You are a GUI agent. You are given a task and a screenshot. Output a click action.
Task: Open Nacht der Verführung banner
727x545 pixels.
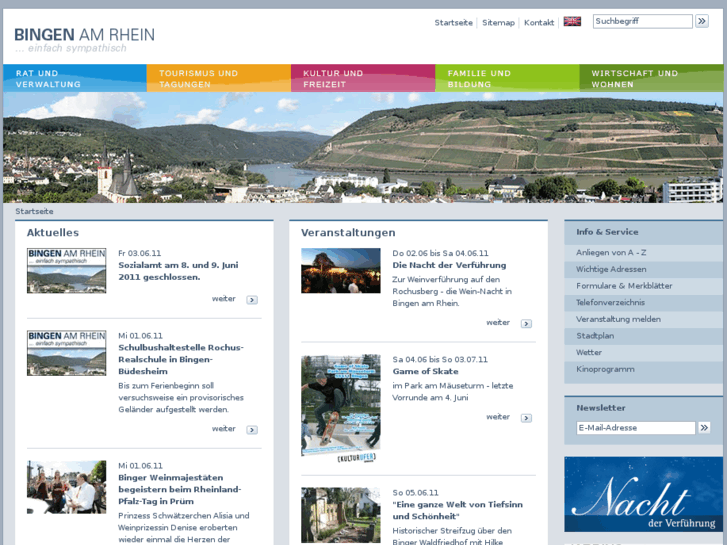click(644, 494)
